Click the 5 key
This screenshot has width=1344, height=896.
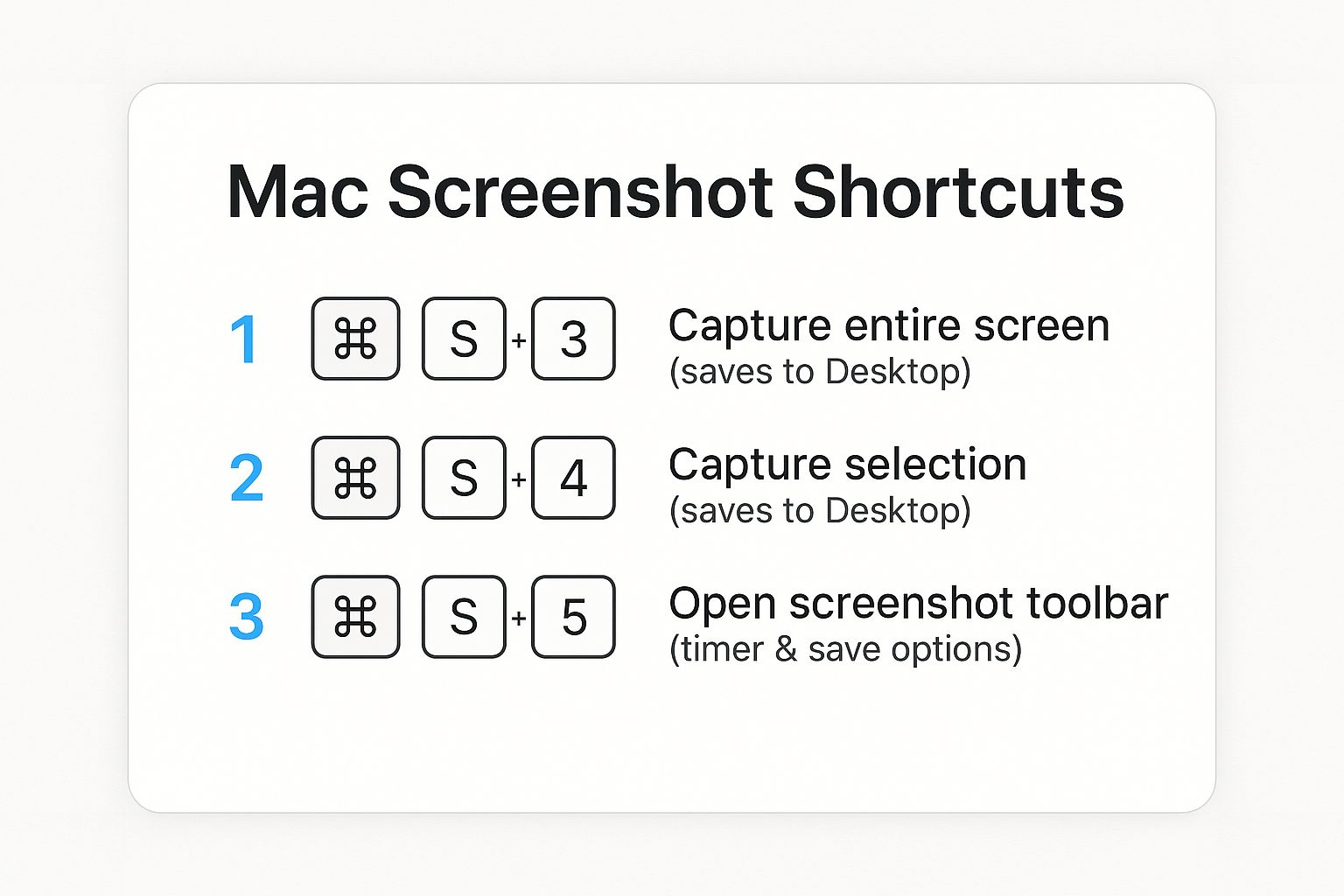coord(573,617)
